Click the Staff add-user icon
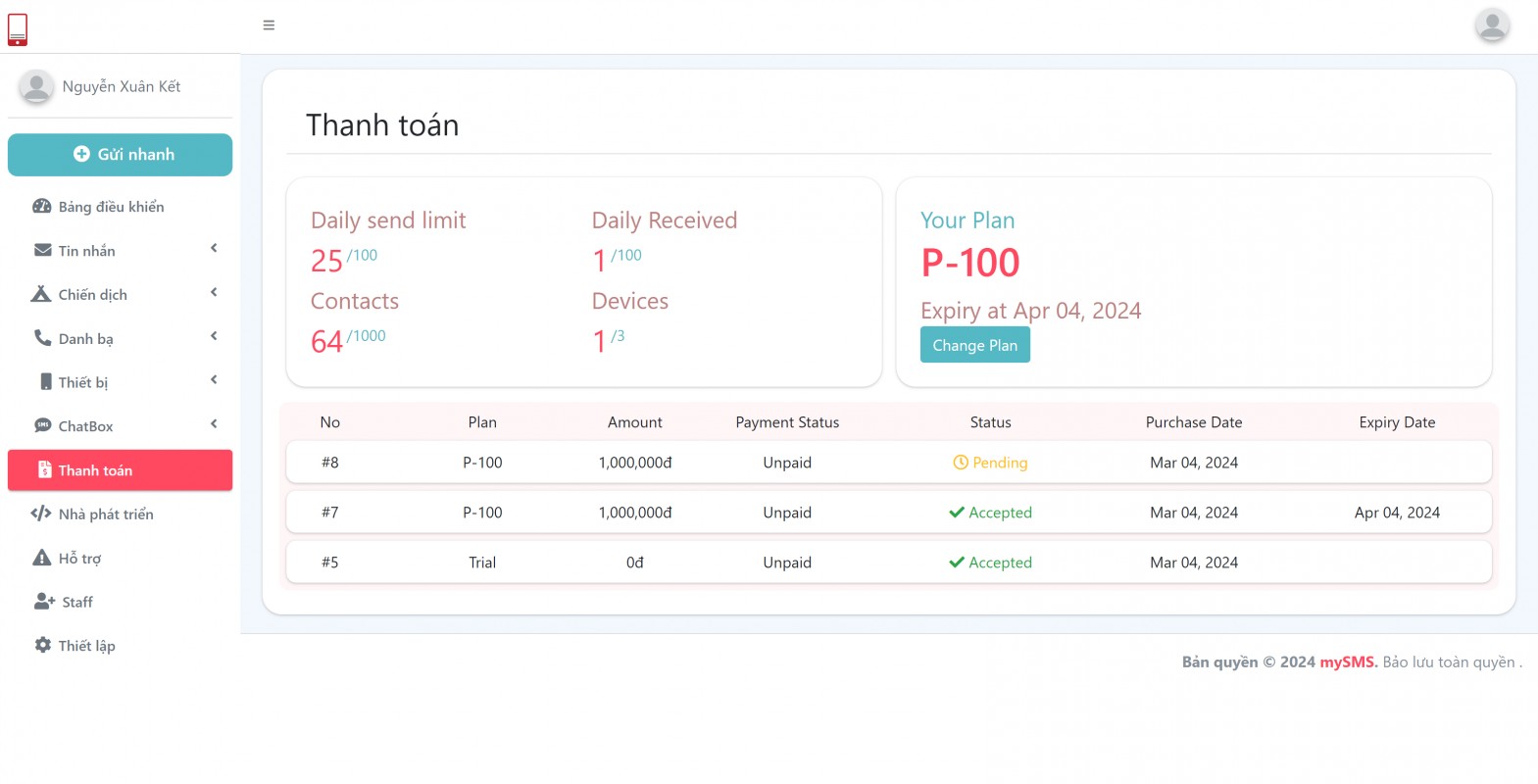The image size is (1538, 784). [44, 602]
